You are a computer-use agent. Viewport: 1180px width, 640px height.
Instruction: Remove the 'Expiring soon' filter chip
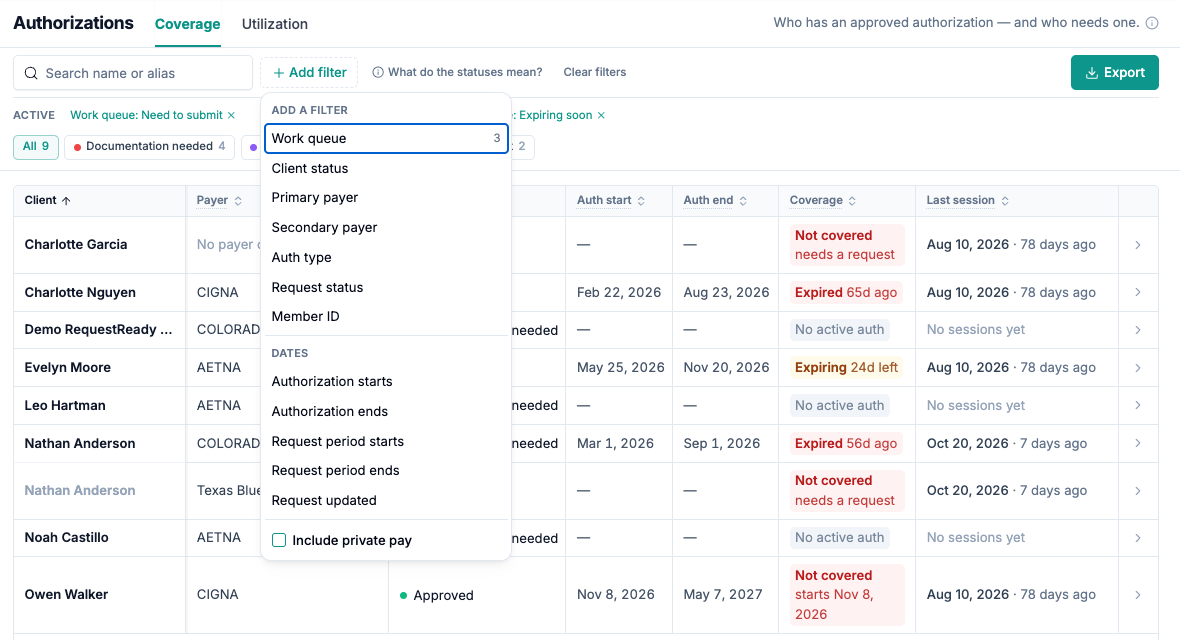pos(601,115)
